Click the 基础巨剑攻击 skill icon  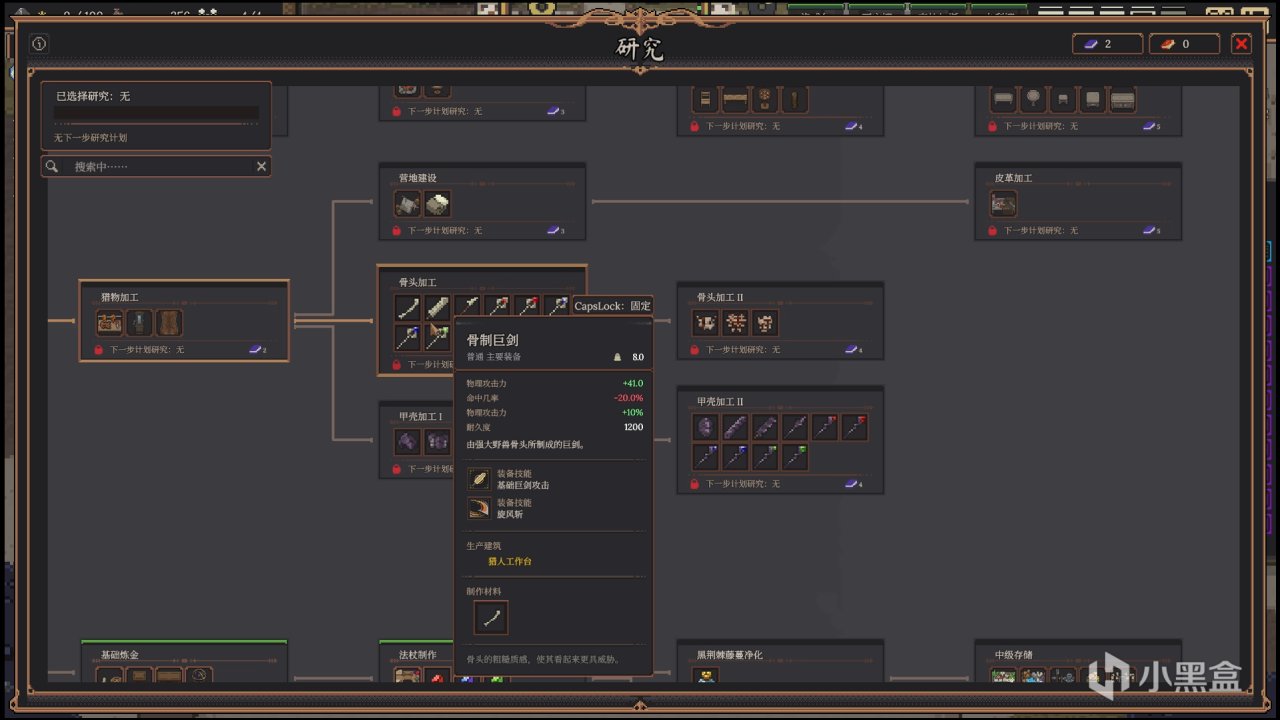(479, 479)
